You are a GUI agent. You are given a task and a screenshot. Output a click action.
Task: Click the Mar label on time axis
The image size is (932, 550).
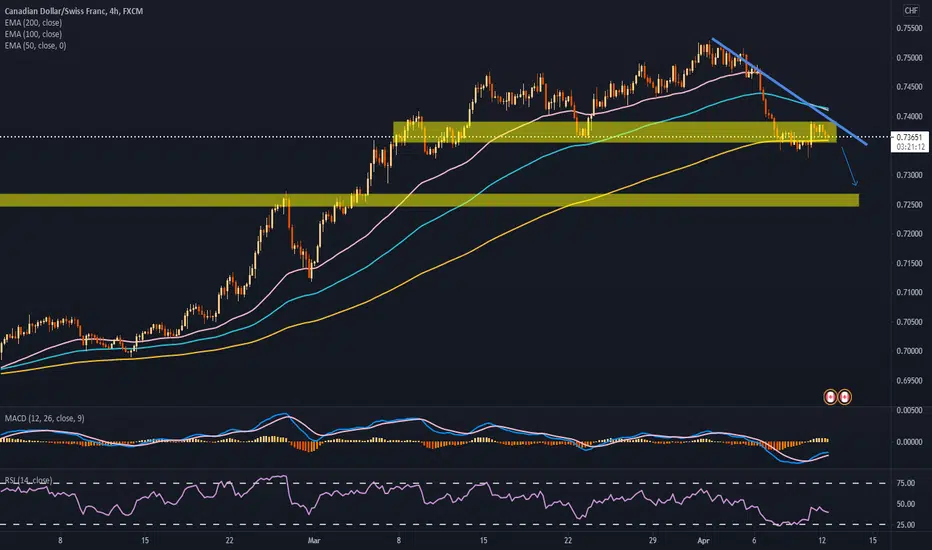click(314, 540)
